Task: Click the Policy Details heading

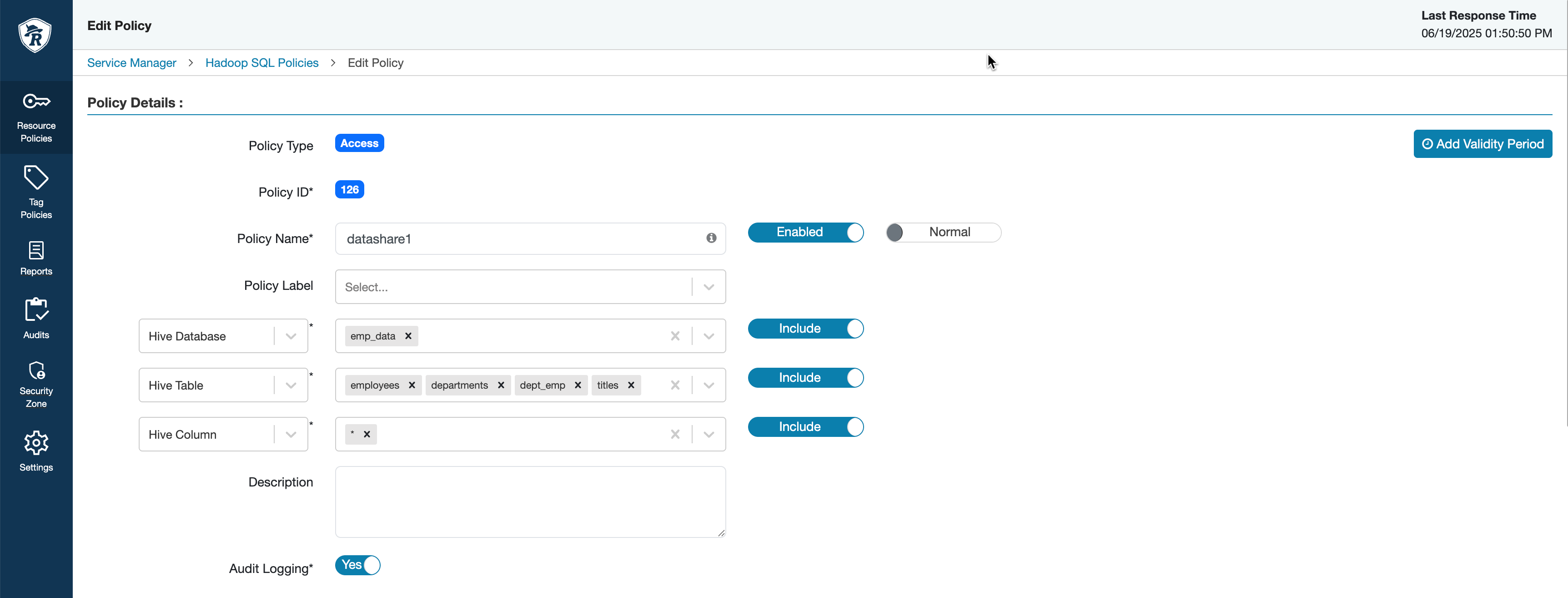Action: [x=135, y=102]
